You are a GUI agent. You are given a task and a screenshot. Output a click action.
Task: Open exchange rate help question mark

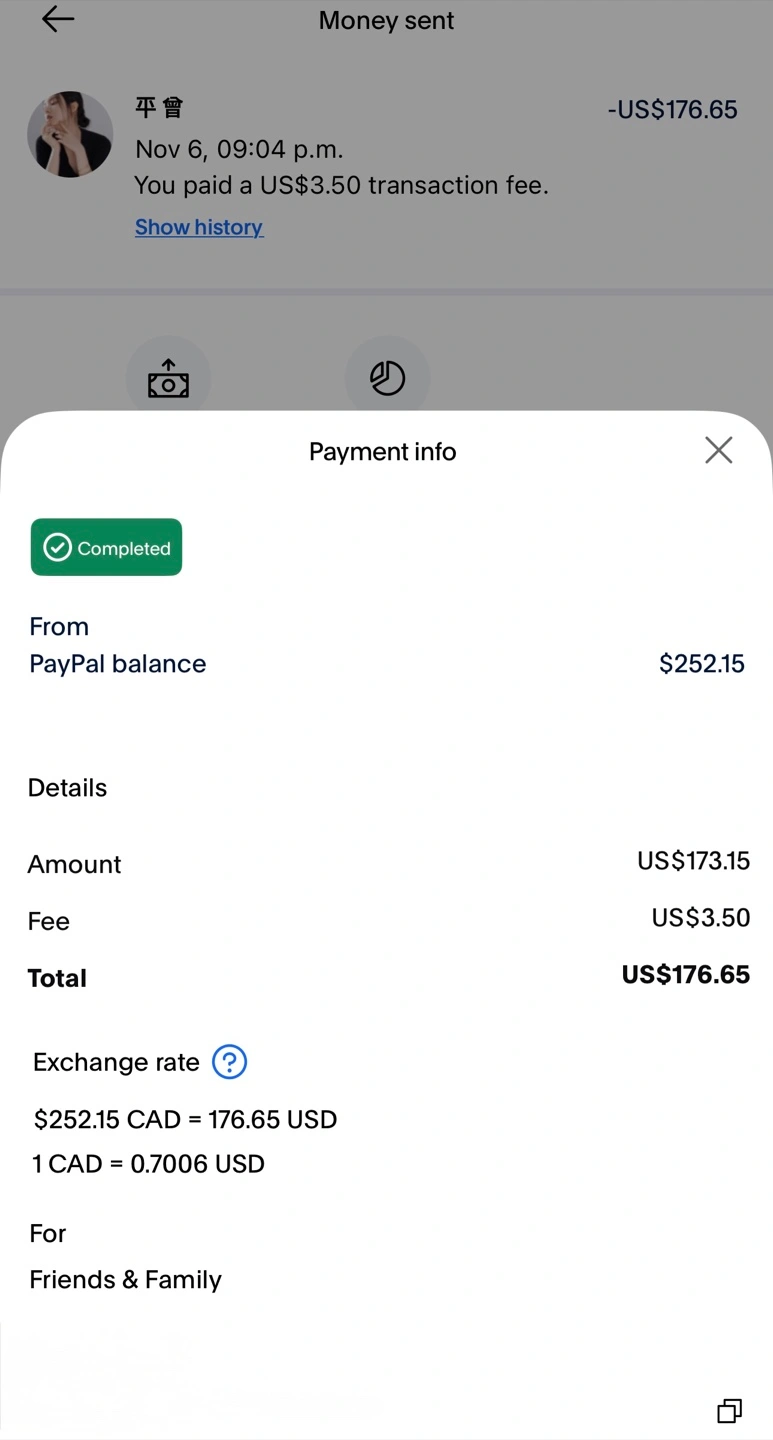click(x=229, y=1062)
